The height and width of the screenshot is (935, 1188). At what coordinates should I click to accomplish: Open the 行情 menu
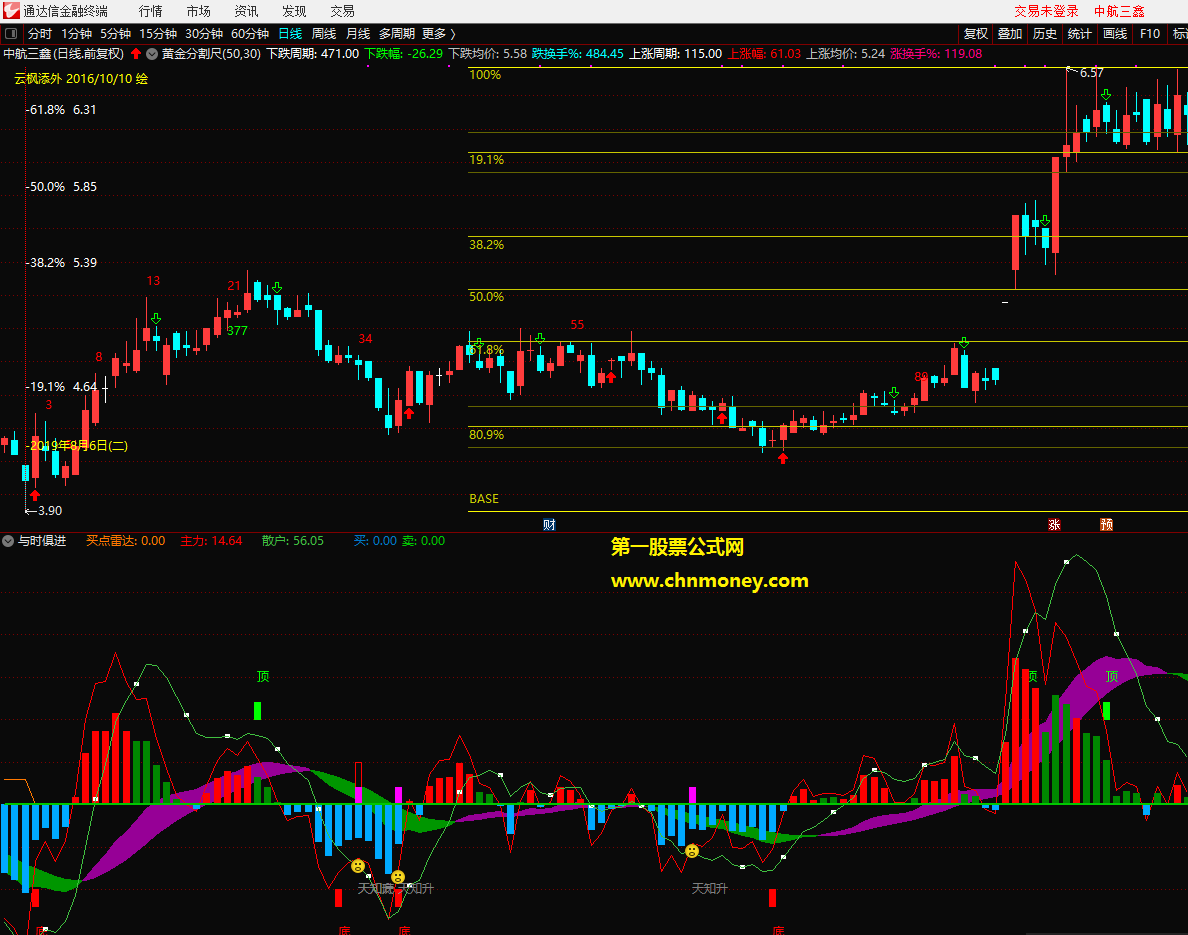(150, 11)
